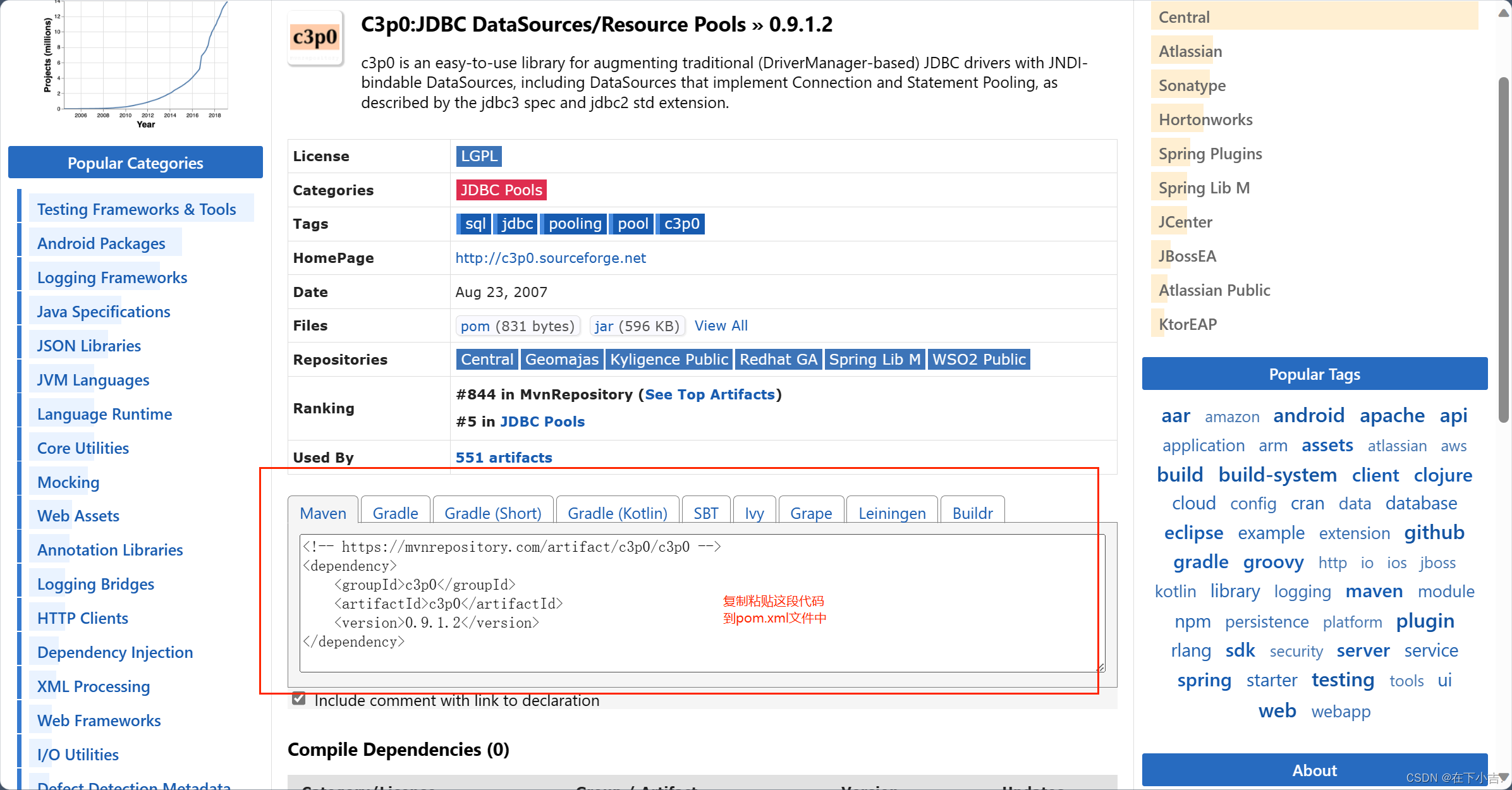Open the WSO2 Public repository badge
This screenshot has height=790, width=1512.
coord(979,359)
